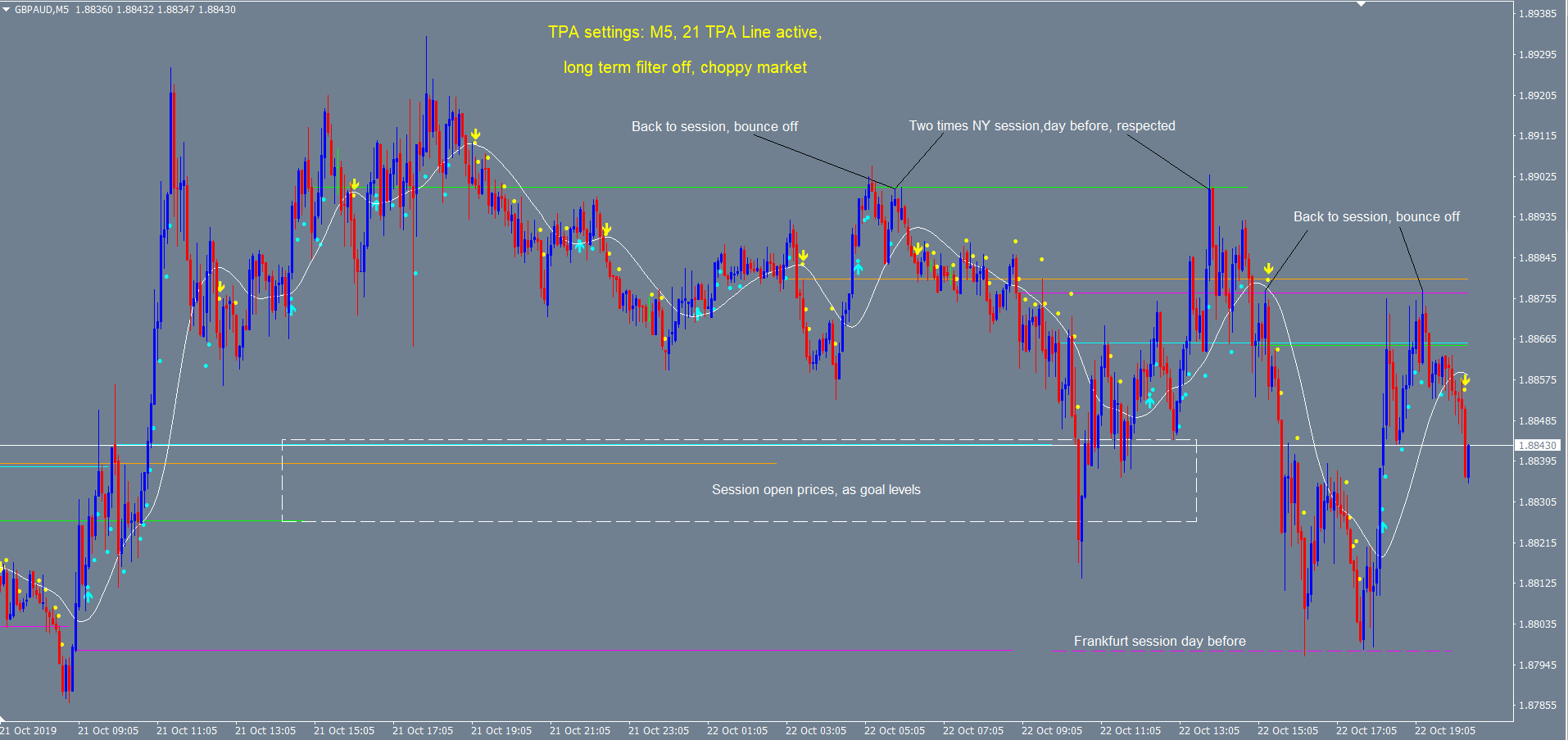Select the 'long term filter off, choppy market' label

(x=684, y=67)
